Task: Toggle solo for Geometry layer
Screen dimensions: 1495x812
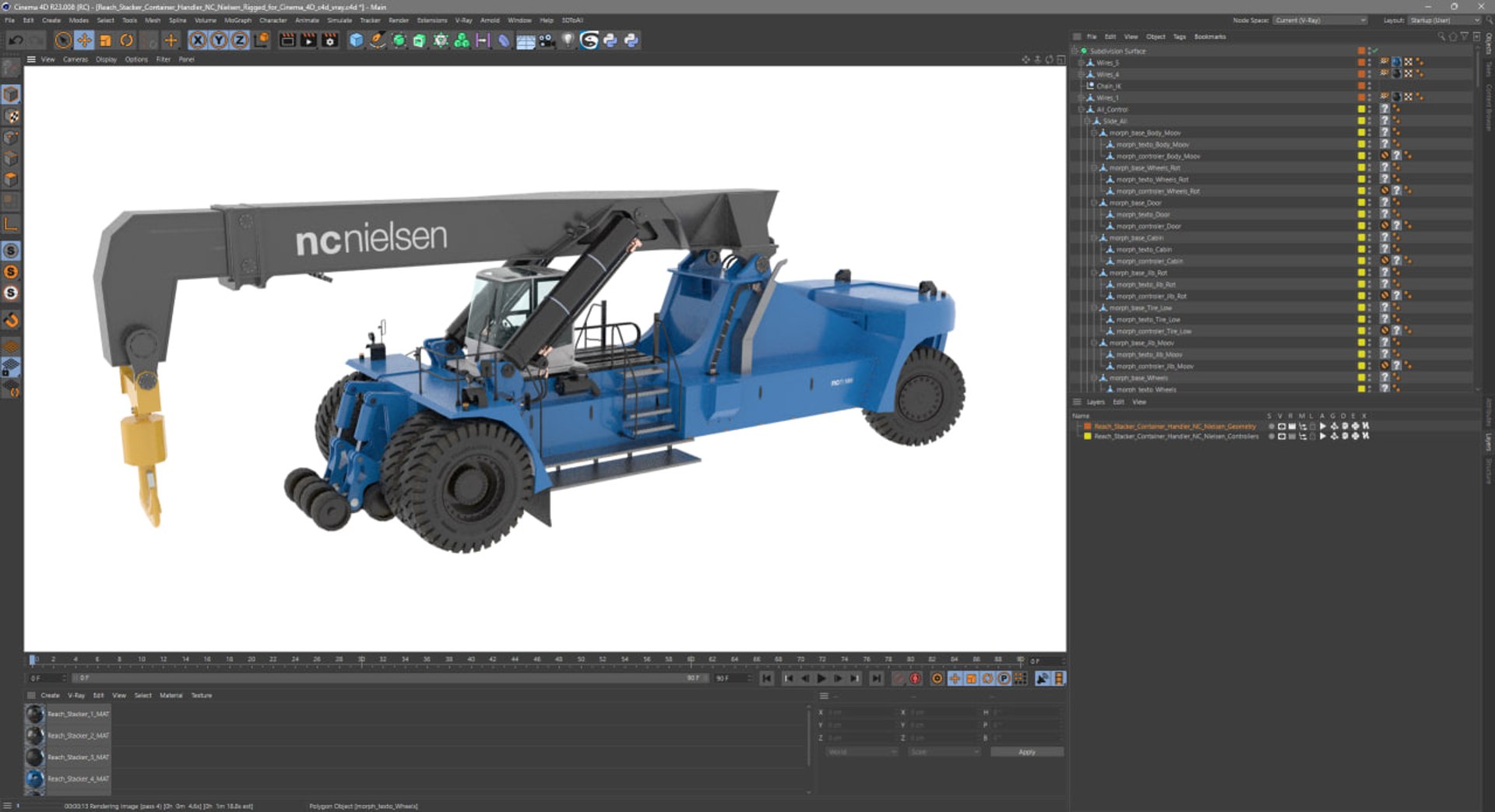Action: tap(1272, 426)
